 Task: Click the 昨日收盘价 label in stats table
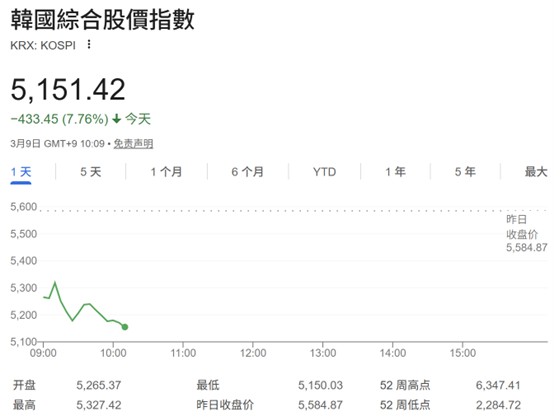[225, 405]
